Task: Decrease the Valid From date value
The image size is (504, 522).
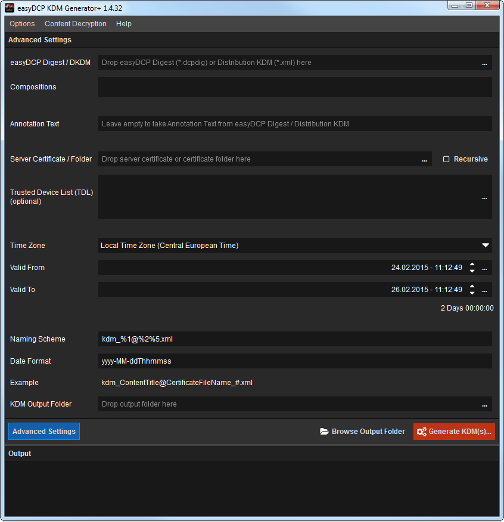Action: [x=472, y=271]
